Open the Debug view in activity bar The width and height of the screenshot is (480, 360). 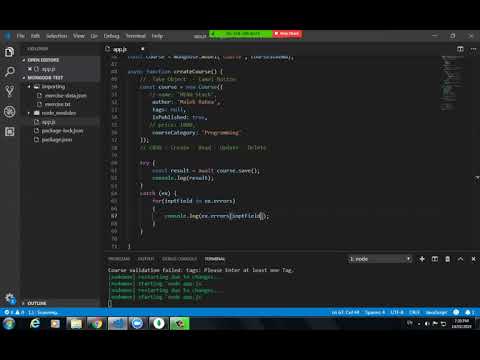click(10, 112)
